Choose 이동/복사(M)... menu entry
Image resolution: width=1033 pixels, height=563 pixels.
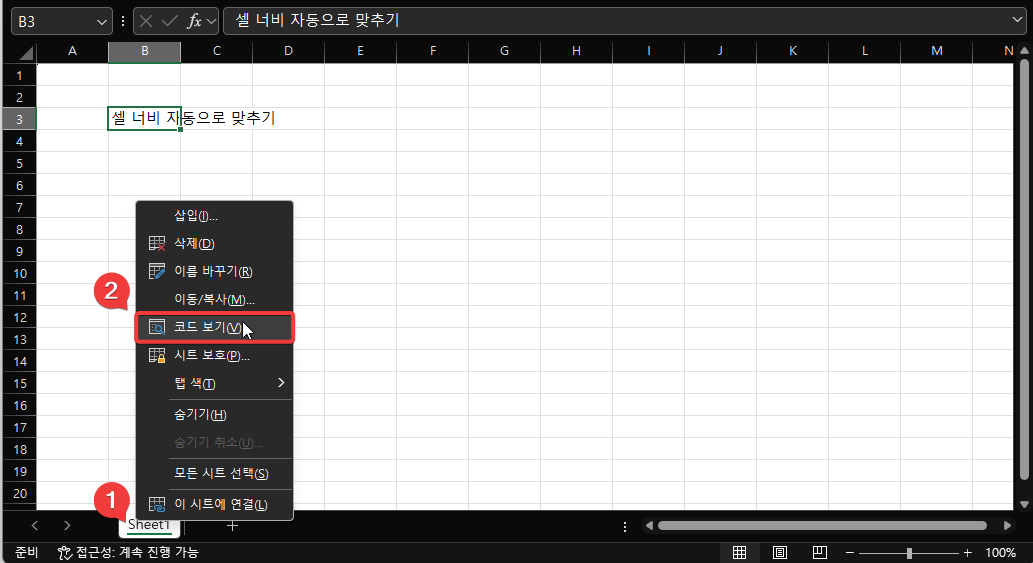click(x=214, y=300)
